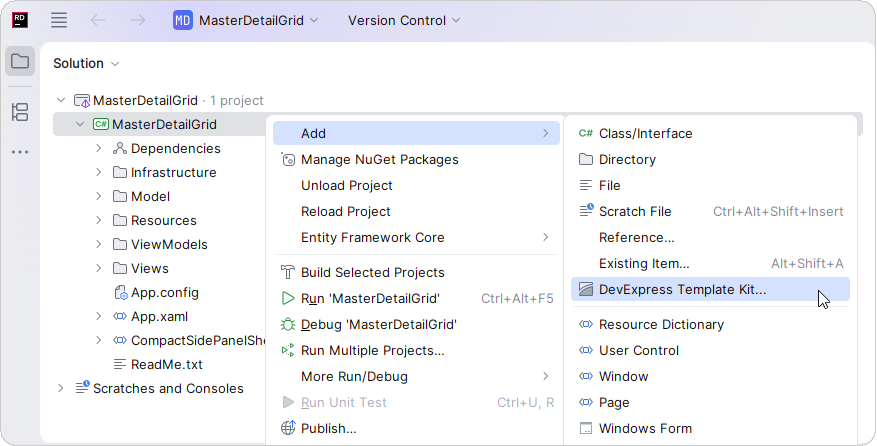Click the ReadMe.txt file icon

click(x=120, y=364)
